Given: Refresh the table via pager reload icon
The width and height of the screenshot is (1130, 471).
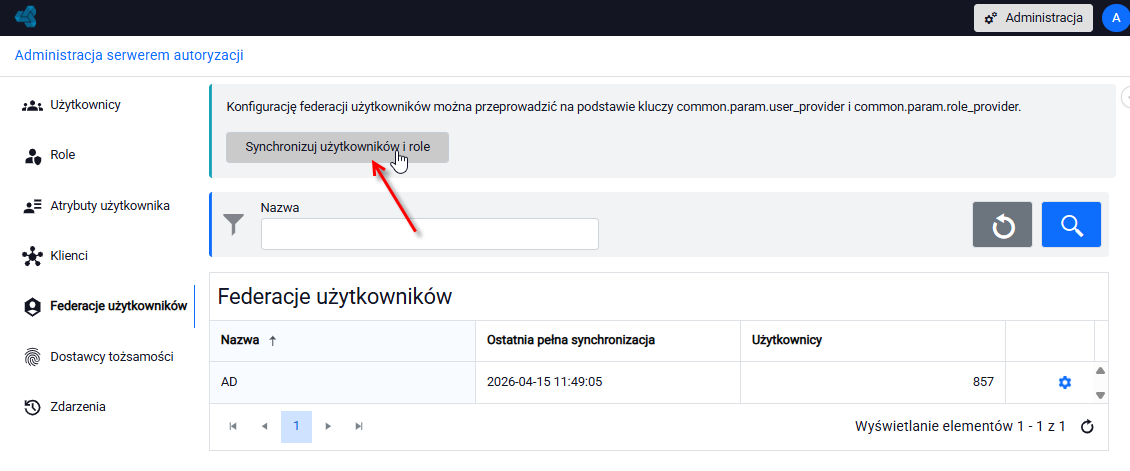Looking at the screenshot, I should pyautogui.click(x=1087, y=427).
